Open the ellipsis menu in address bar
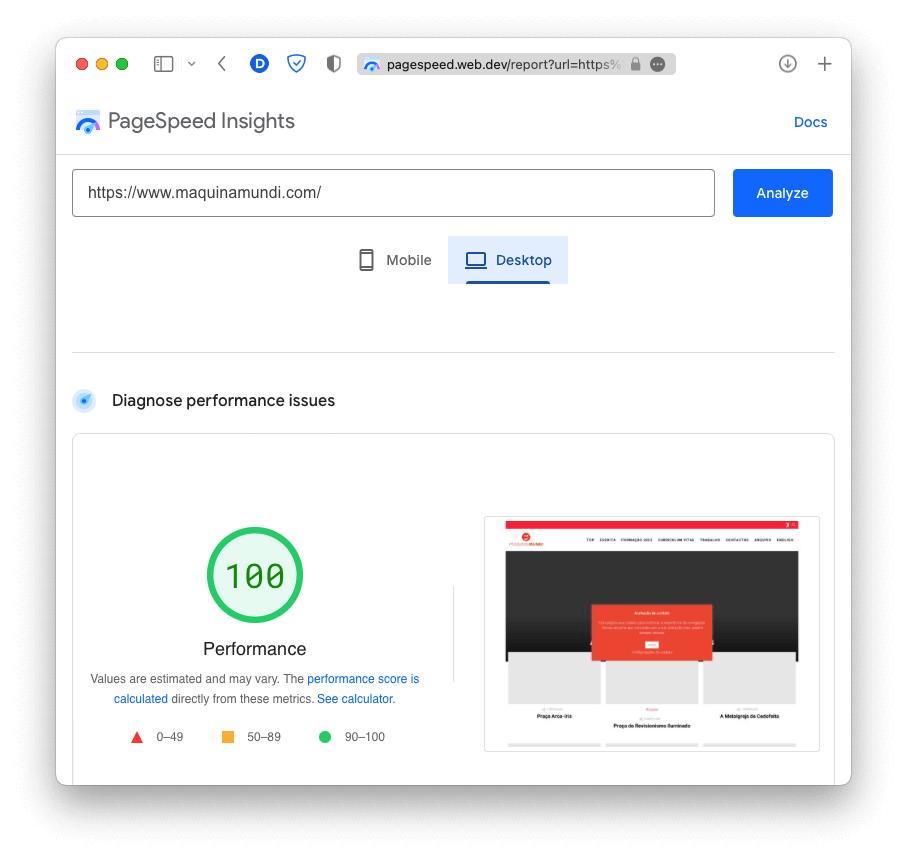This screenshot has height=859, width=907. tap(657, 64)
